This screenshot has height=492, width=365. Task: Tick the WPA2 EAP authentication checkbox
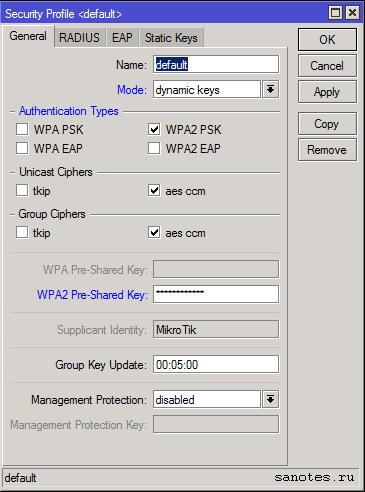(x=154, y=148)
